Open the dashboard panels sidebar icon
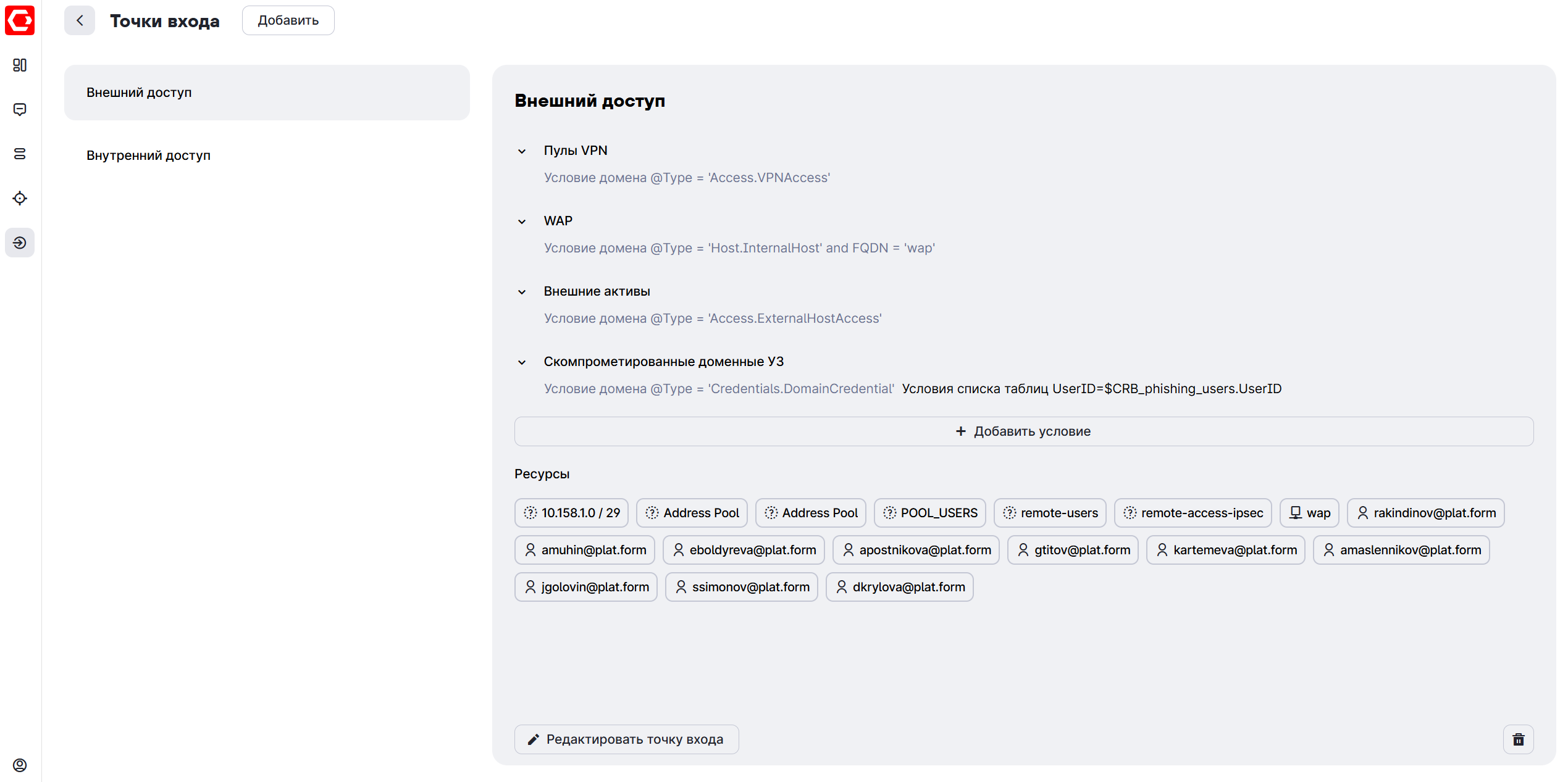Viewport: 1568px width, 782px height. point(20,65)
